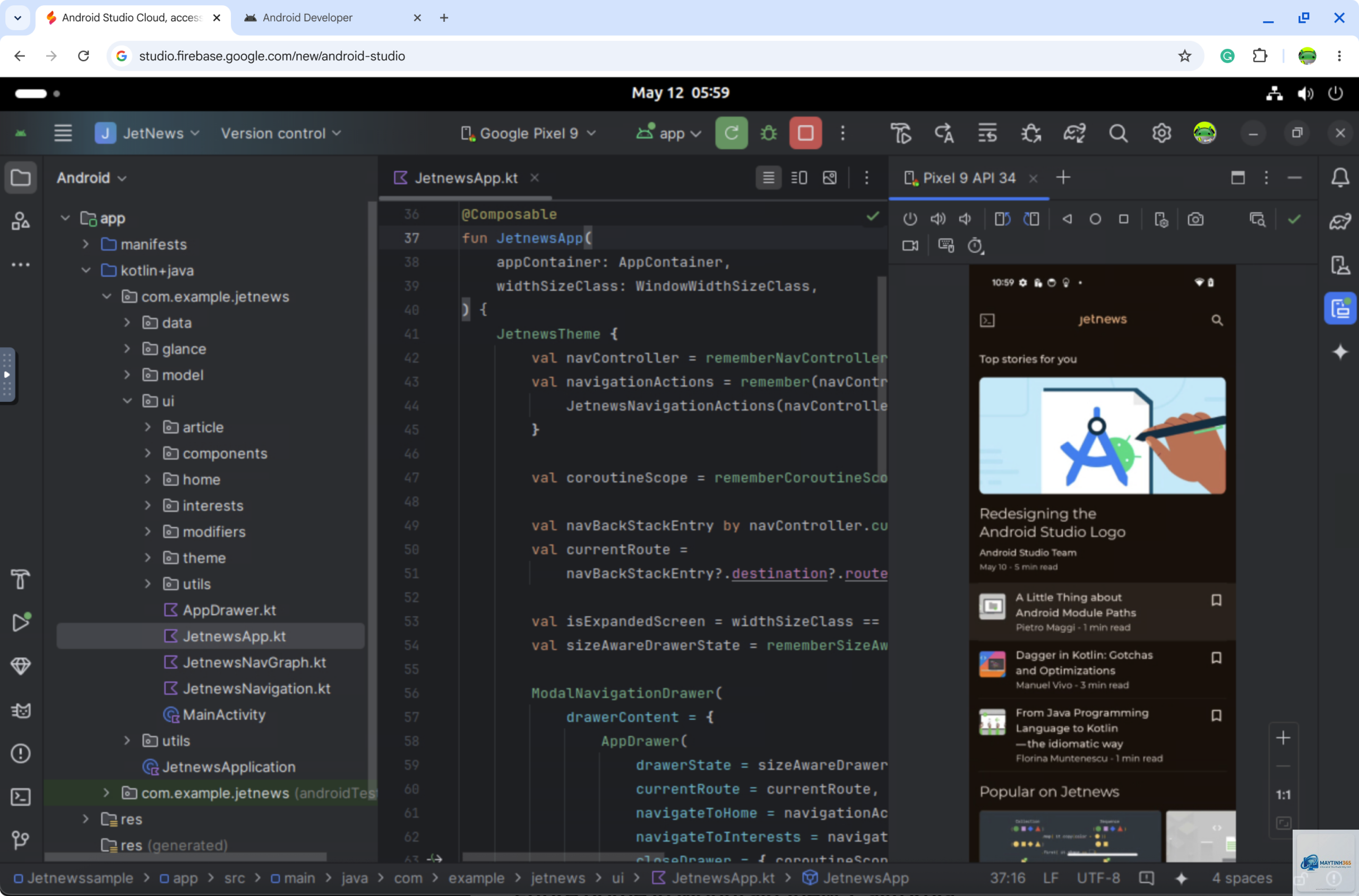1359x896 pixels.
Task: Start emulator screen recording icon
Action: [910, 246]
